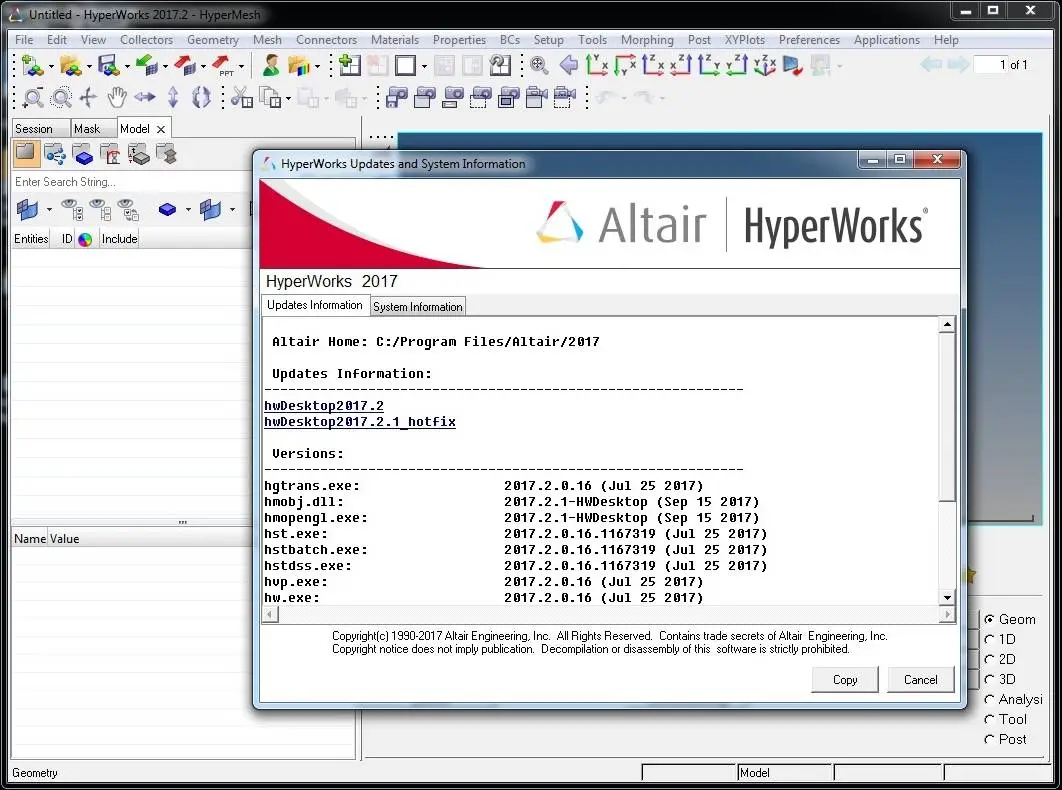Select the 3D radio button
Screen dimensions: 1062x790
tap(990, 680)
